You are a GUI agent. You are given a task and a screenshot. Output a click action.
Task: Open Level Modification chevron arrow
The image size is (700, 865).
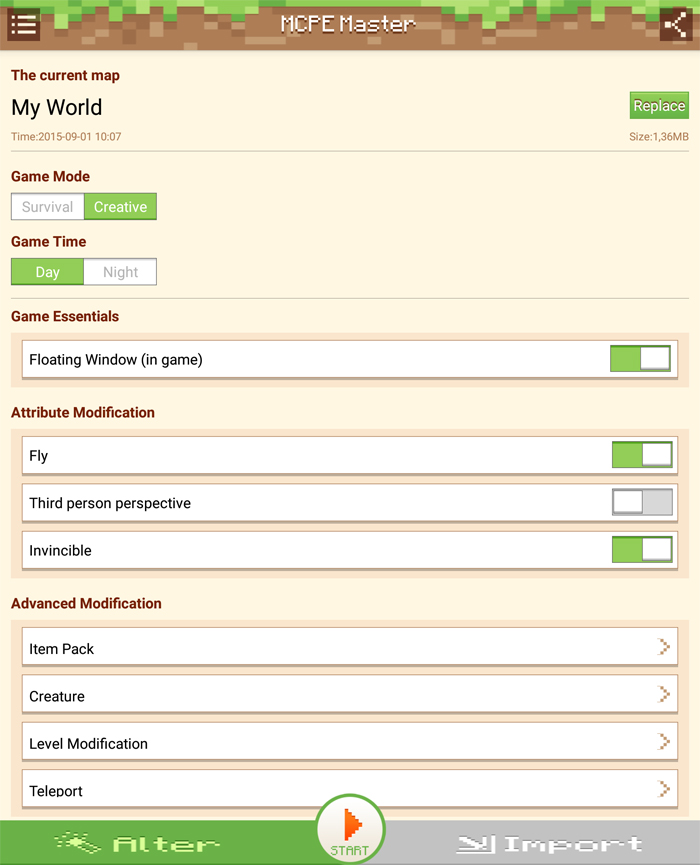click(664, 741)
